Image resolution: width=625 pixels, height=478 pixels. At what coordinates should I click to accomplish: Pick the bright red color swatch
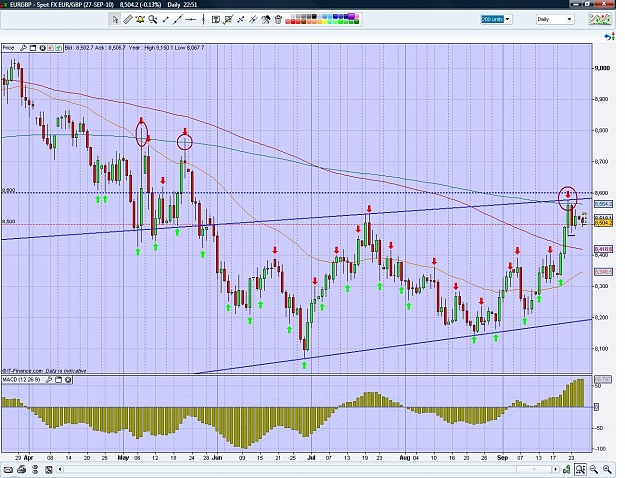[293, 23]
